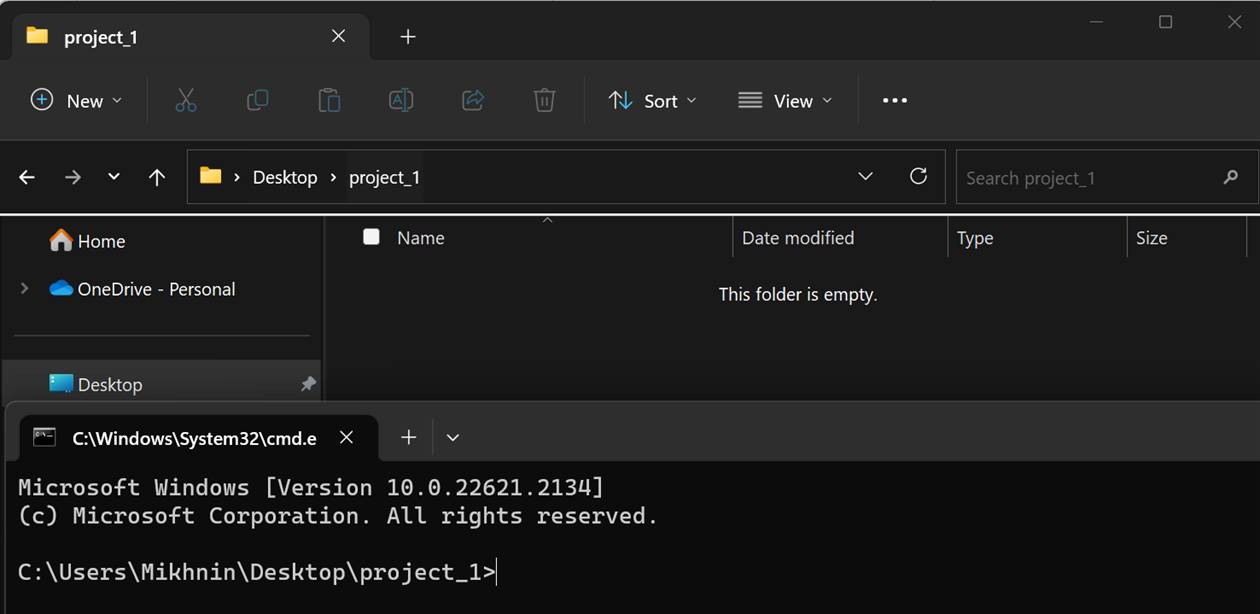The width and height of the screenshot is (1260, 614).
Task: Open the New item dropdown
Action: [76, 100]
